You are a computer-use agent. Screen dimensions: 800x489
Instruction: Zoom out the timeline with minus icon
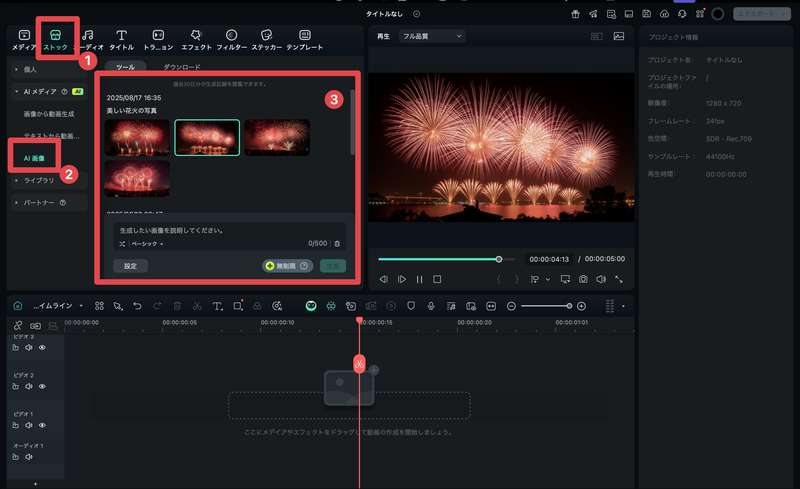511,306
